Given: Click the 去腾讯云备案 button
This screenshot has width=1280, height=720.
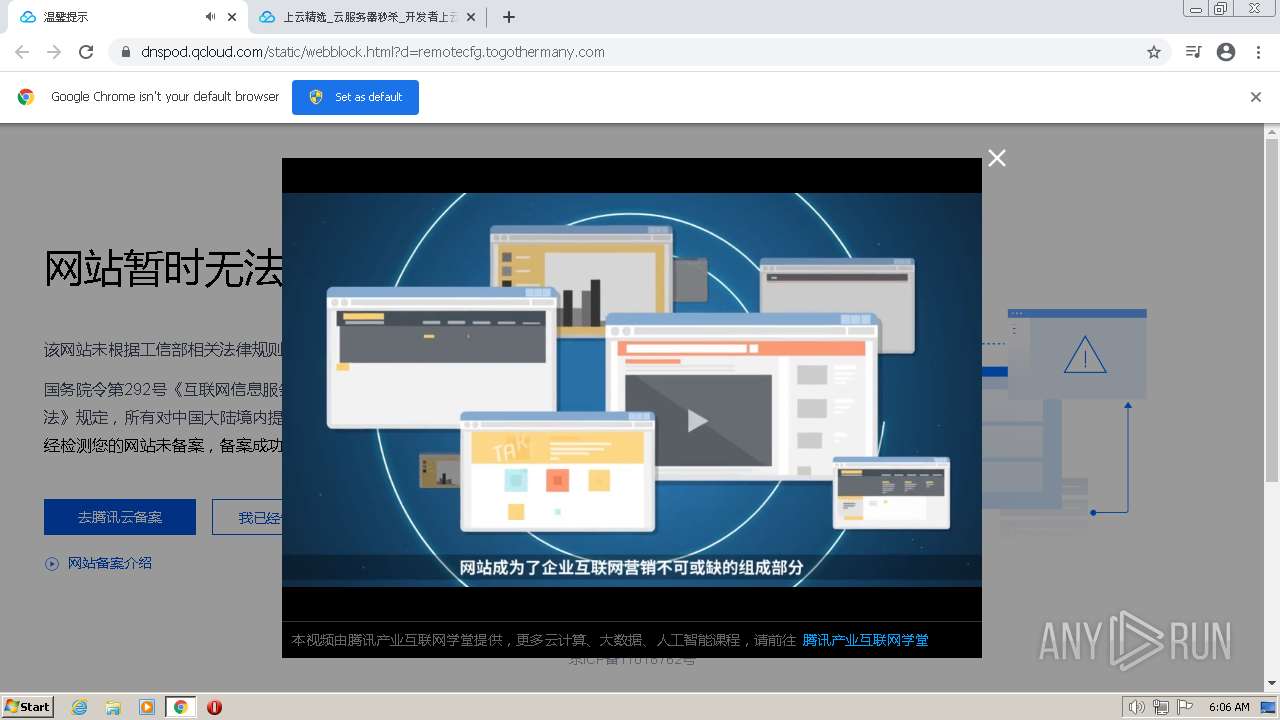Looking at the screenshot, I should pos(120,517).
